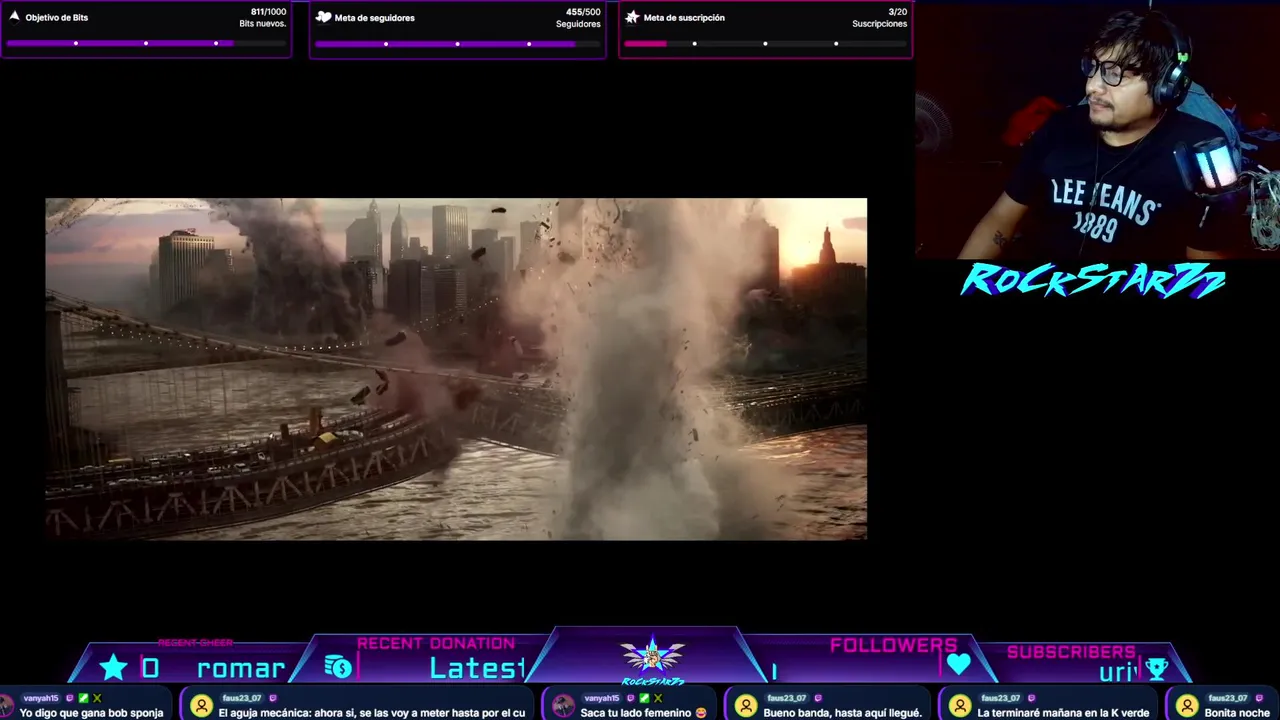This screenshot has width=1280, height=720.
Task: Click faus23_07 avatar beside 'Bueno banda'
Action: click(x=746, y=706)
